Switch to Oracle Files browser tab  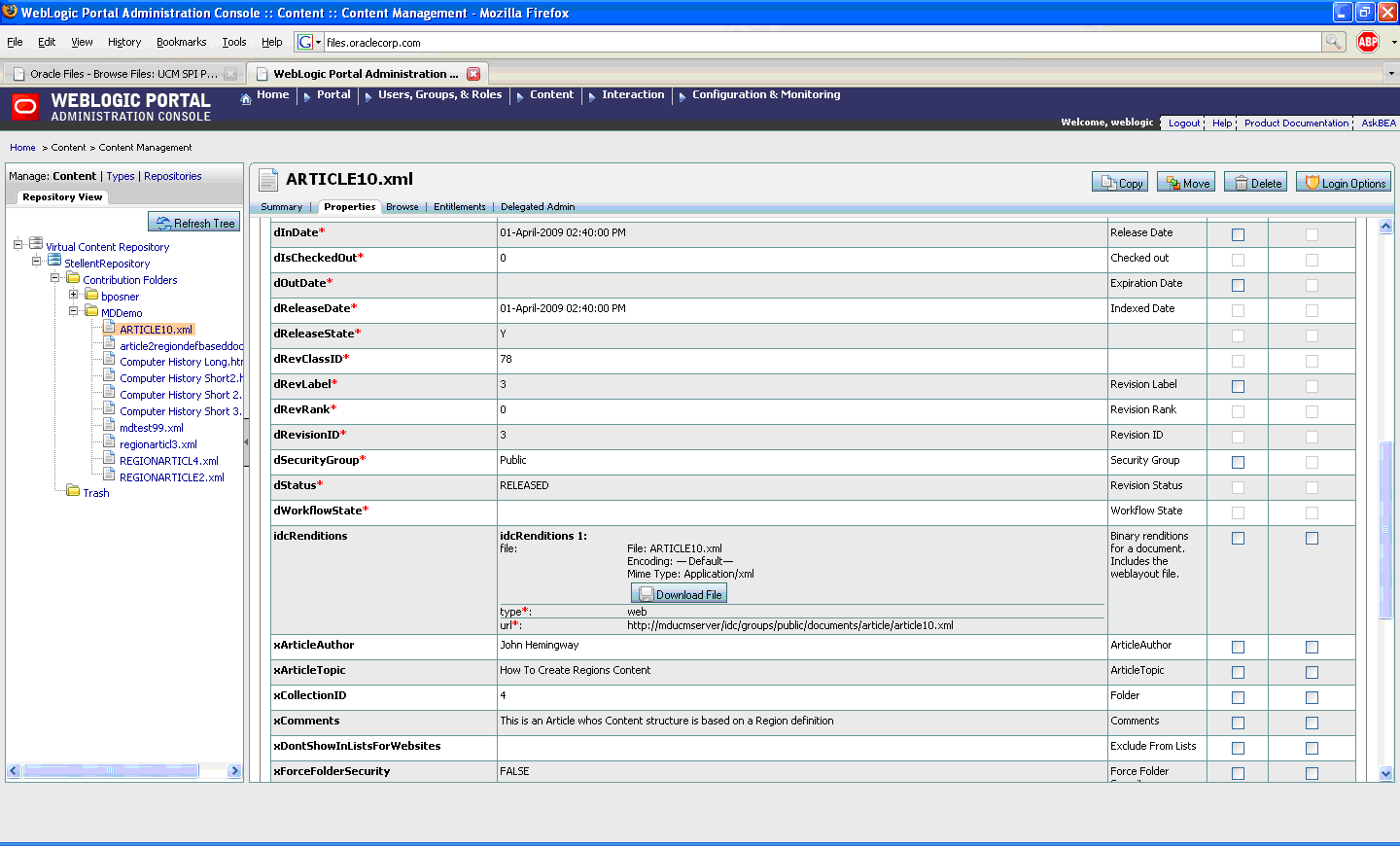[x=123, y=74]
